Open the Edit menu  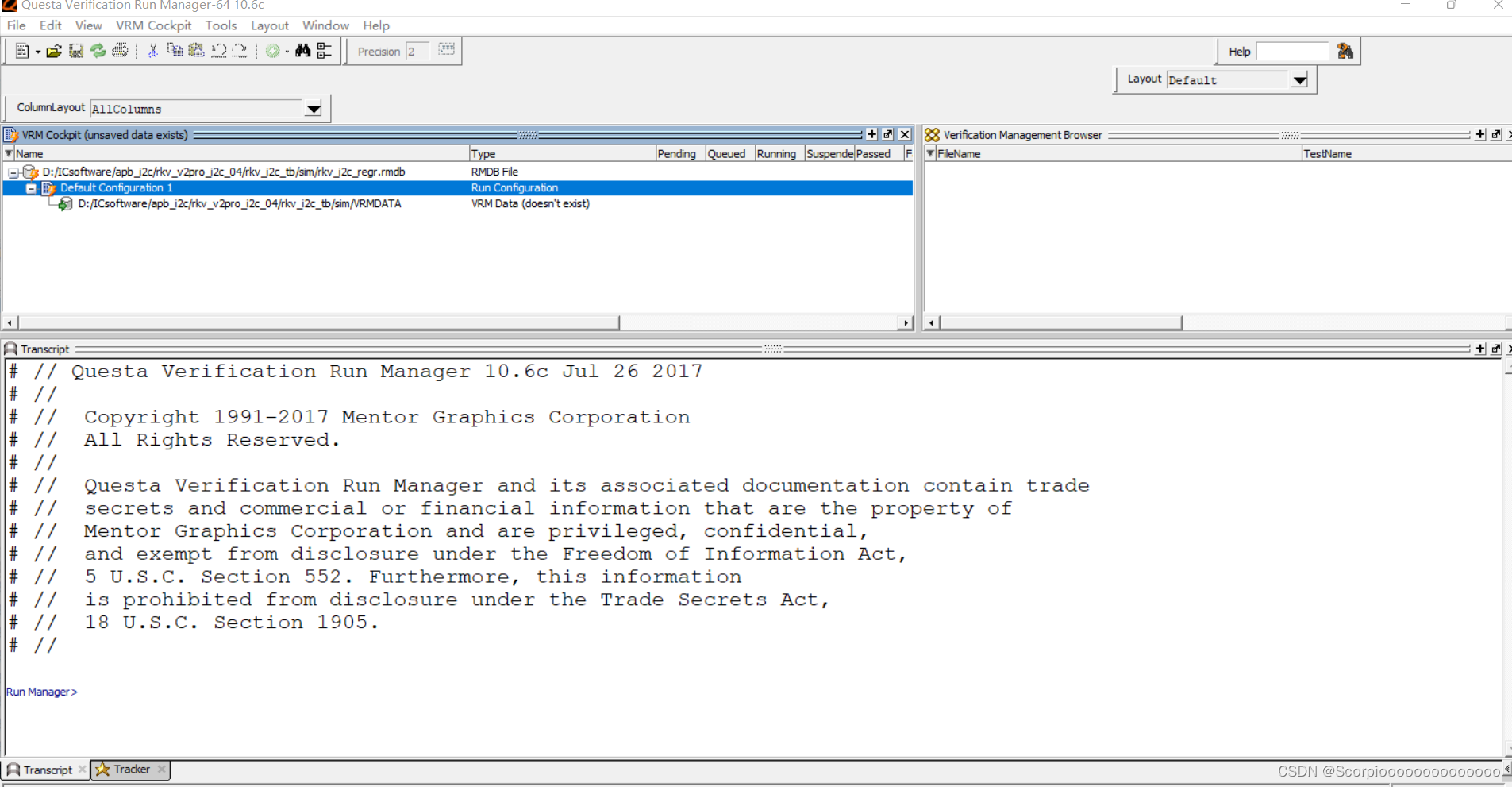click(51, 25)
